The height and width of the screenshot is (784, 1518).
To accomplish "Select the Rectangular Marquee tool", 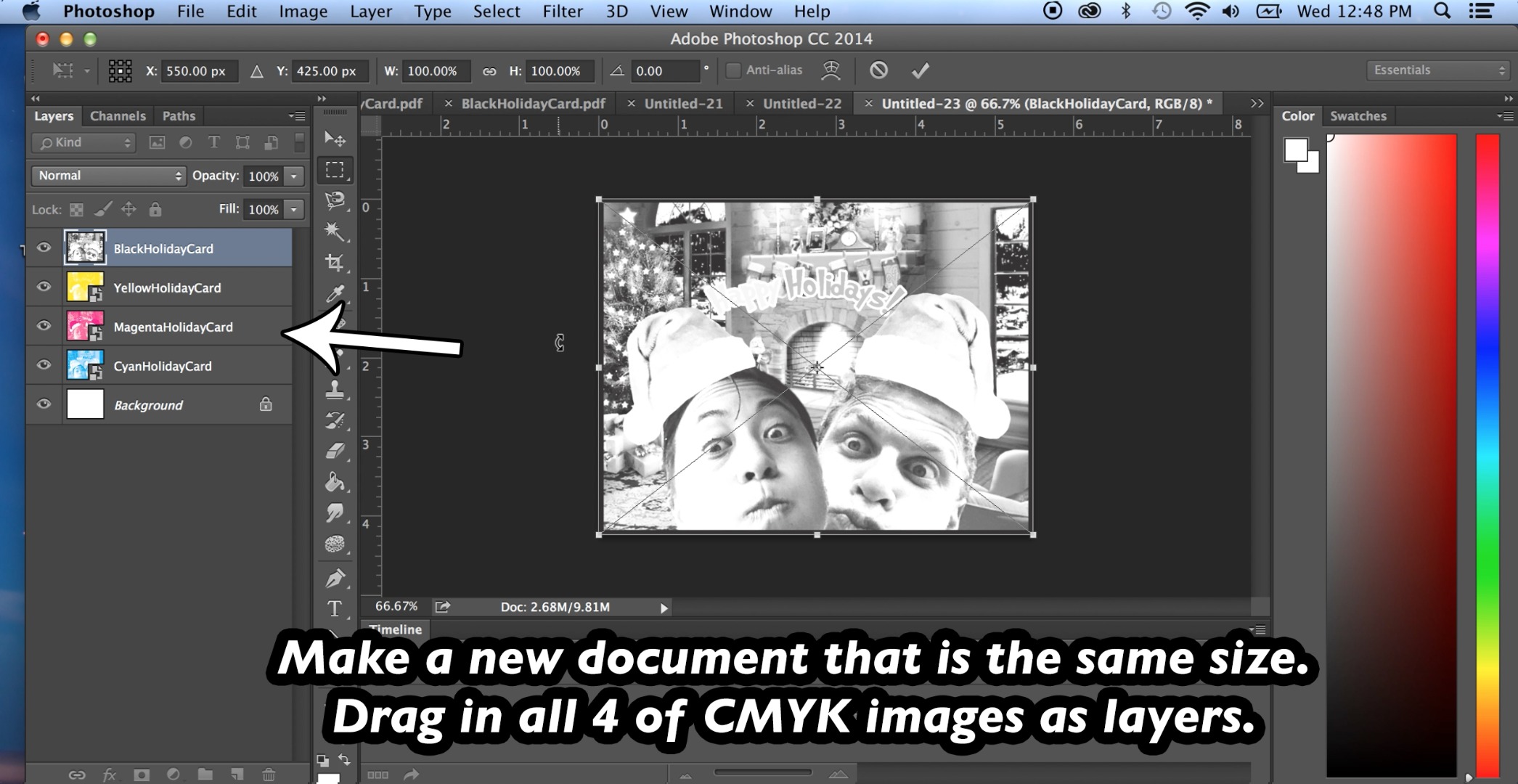I will click(x=334, y=170).
